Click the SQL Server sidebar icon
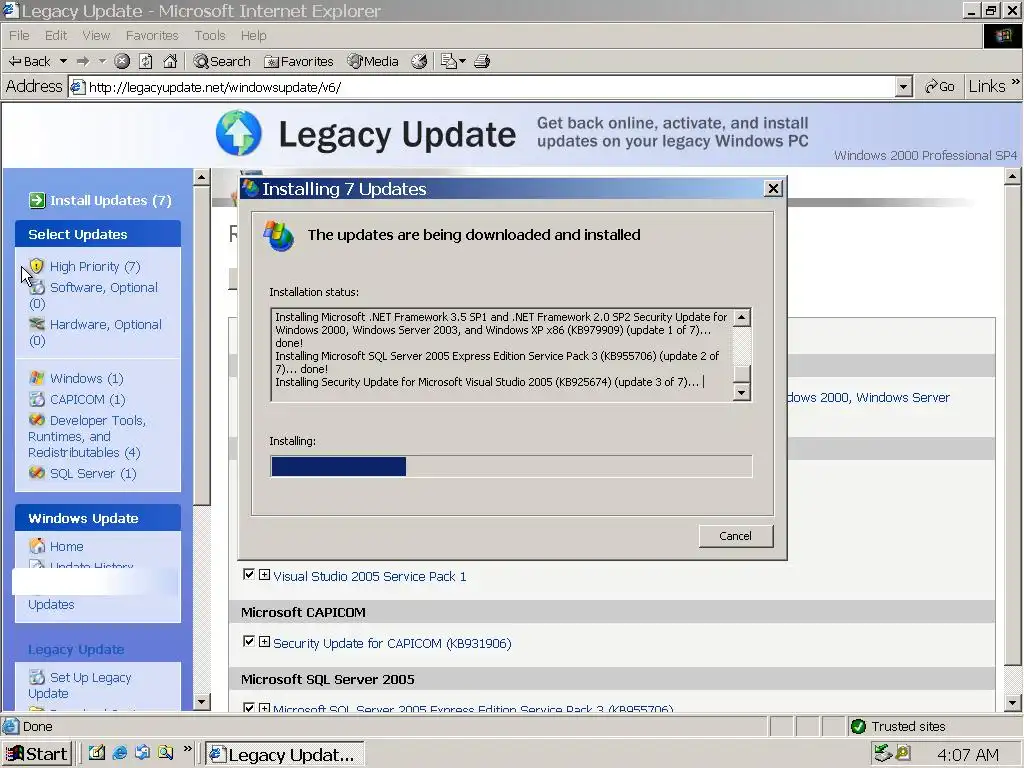The image size is (1024, 768). (x=37, y=473)
